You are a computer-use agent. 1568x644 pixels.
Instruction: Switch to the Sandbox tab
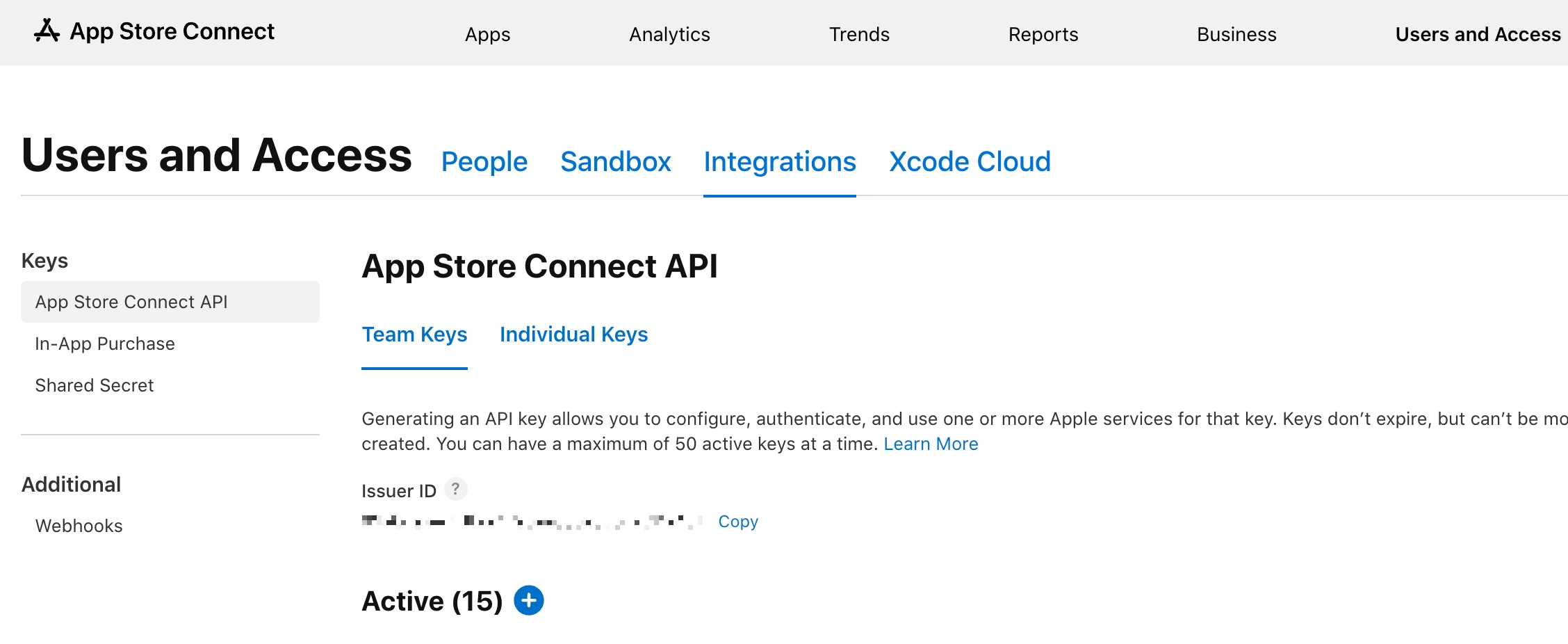pos(615,161)
